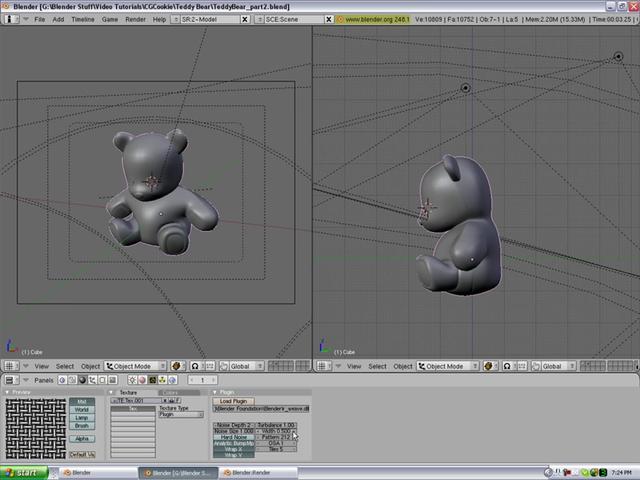
Task: Click the right viewport window type icon
Action: point(324,366)
